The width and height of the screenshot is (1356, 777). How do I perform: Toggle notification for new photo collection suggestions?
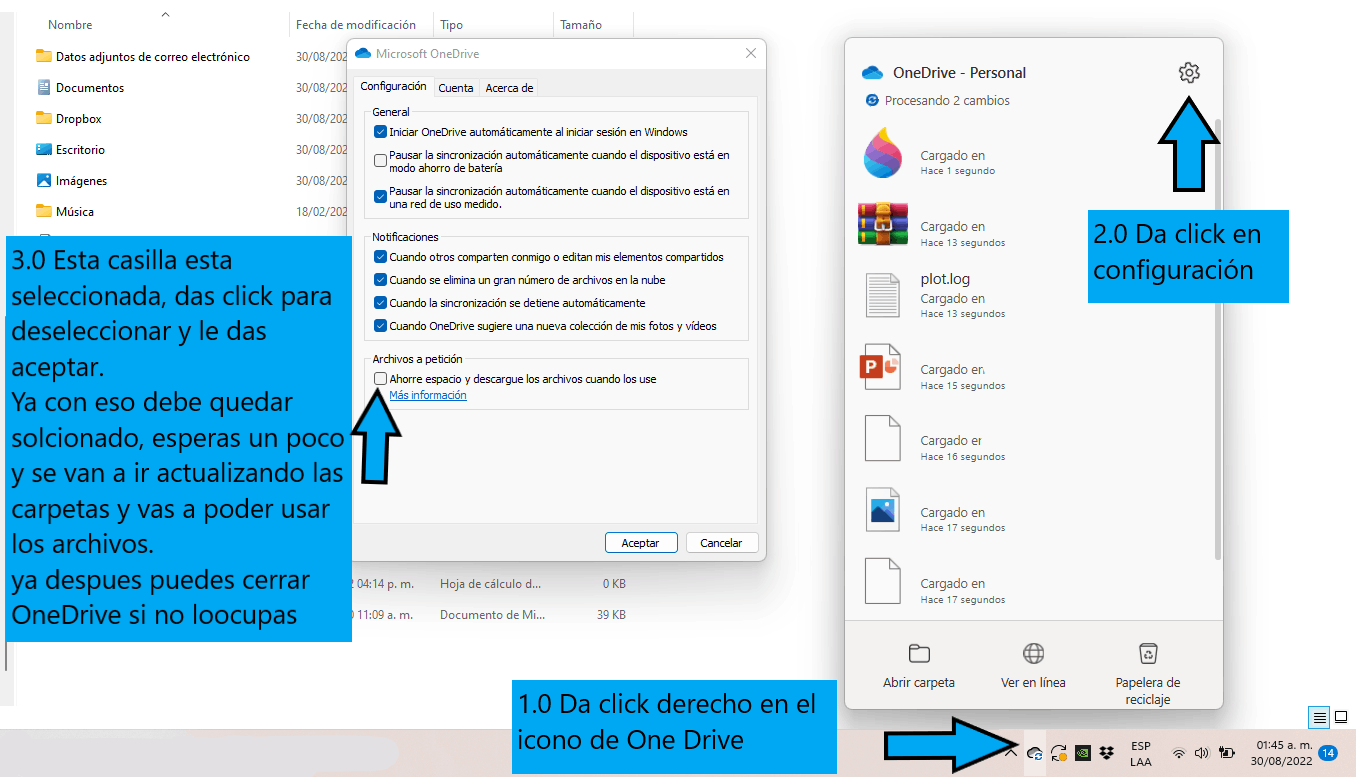pyautogui.click(x=380, y=325)
